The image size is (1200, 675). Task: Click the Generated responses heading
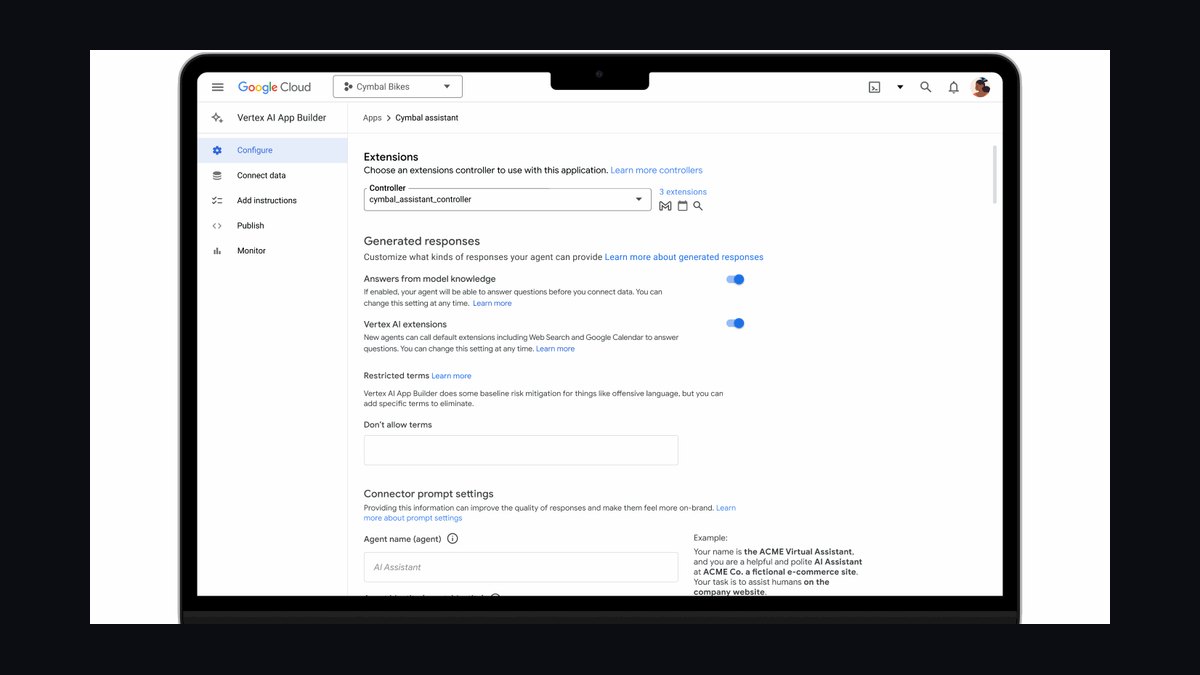click(422, 241)
